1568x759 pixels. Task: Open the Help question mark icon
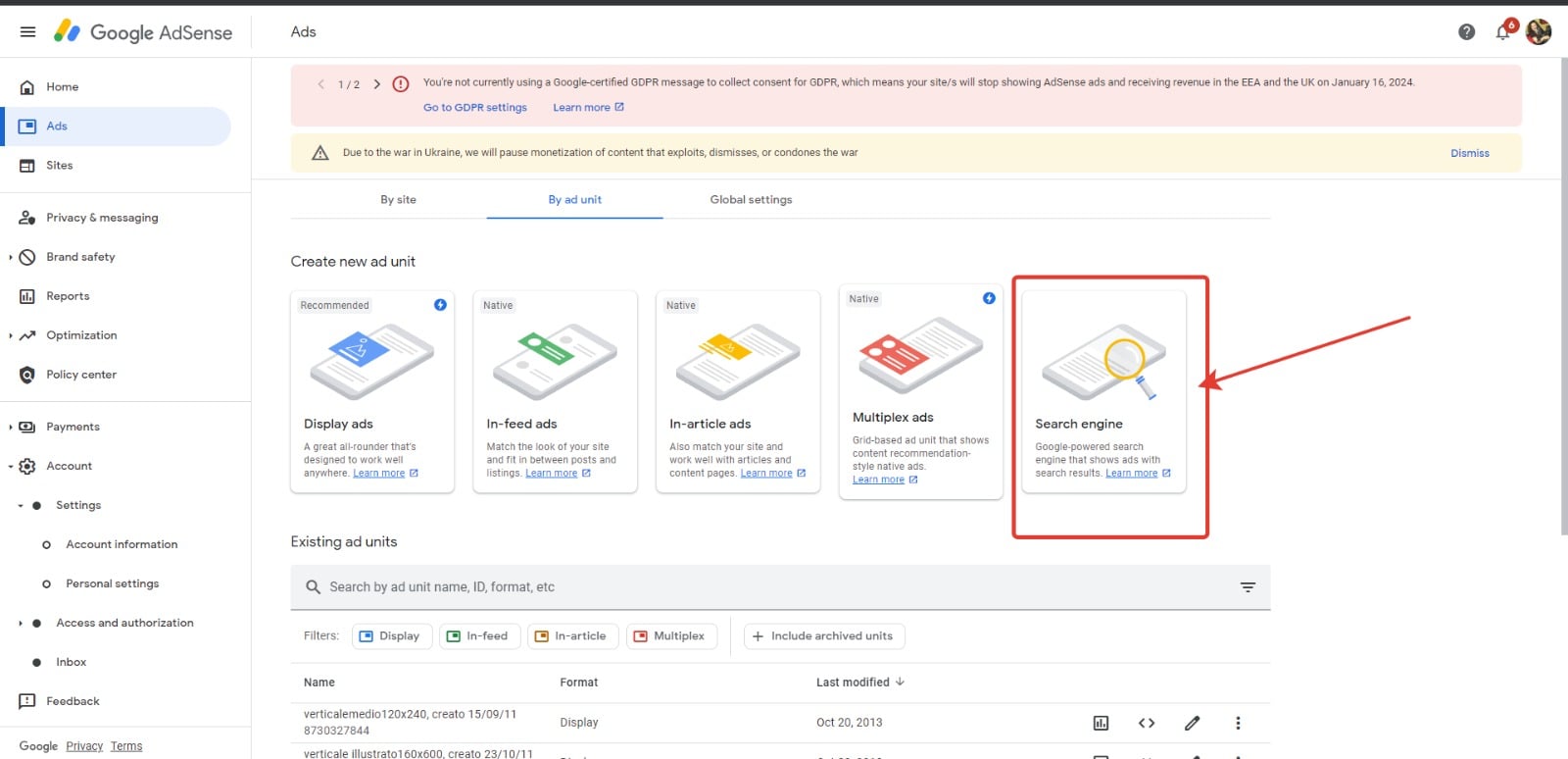click(x=1466, y=32)
